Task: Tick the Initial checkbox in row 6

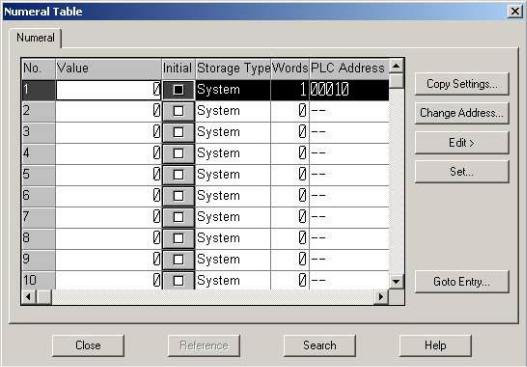Action: [x=178, y=196]
